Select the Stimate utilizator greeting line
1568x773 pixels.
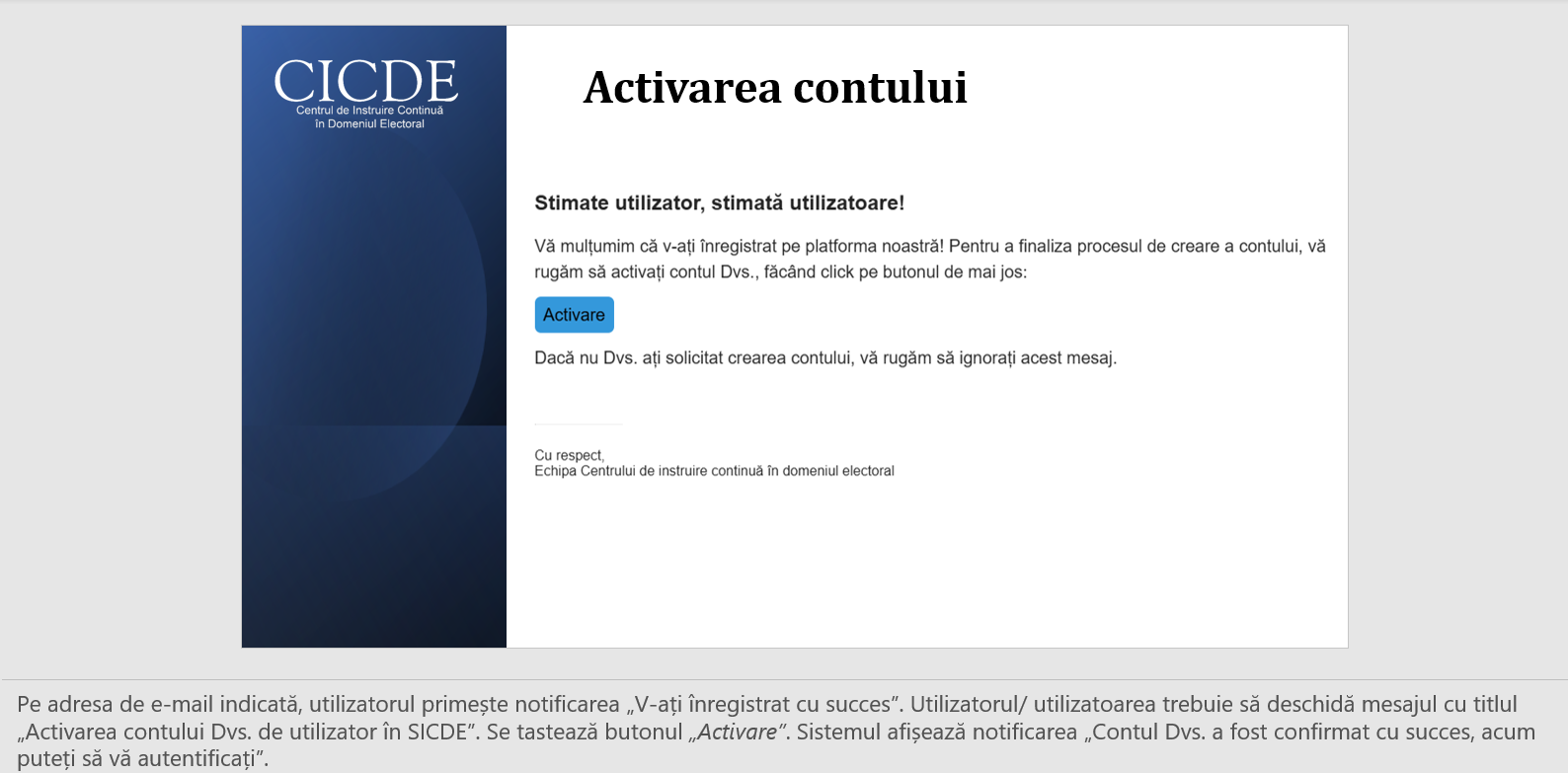pos(719,203)
